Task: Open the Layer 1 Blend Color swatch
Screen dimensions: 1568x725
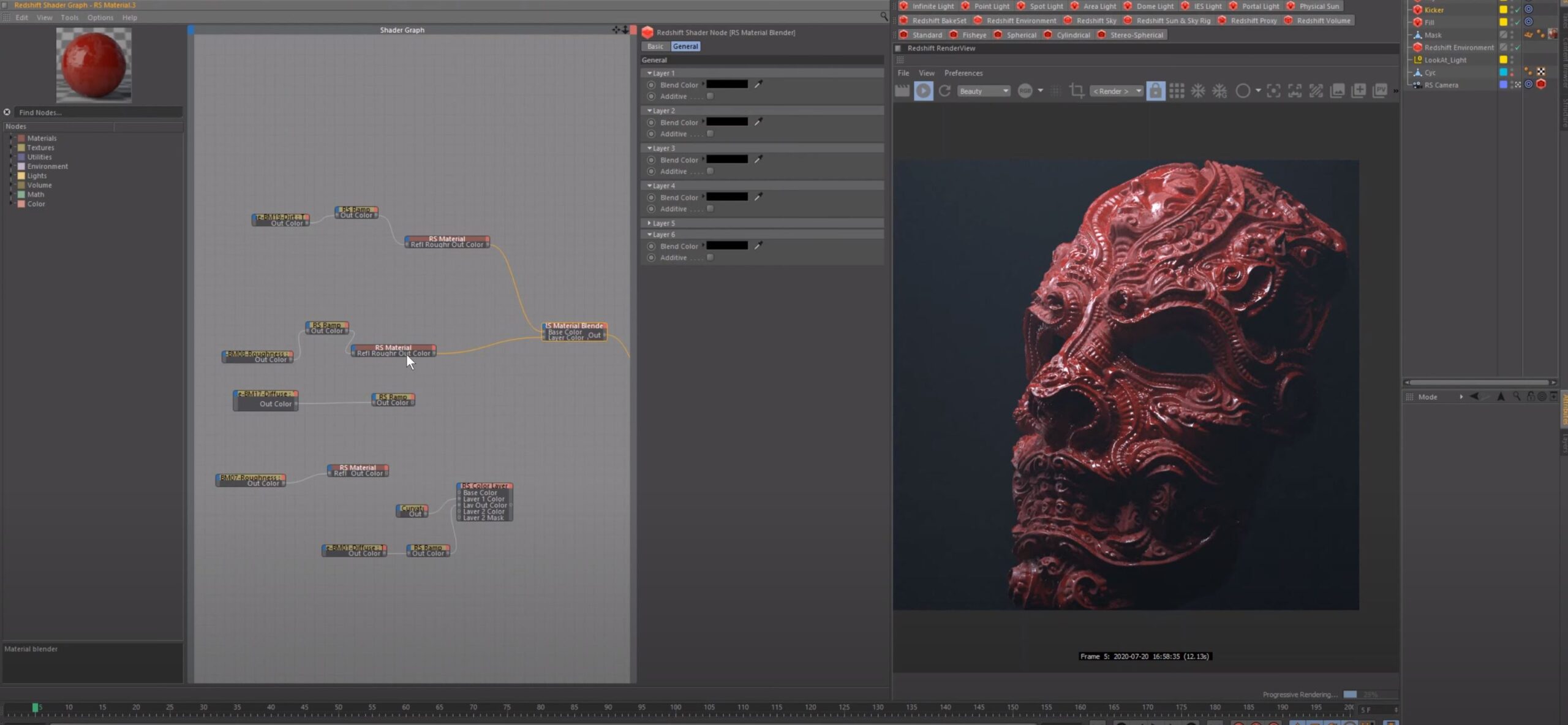Action: 728,85
